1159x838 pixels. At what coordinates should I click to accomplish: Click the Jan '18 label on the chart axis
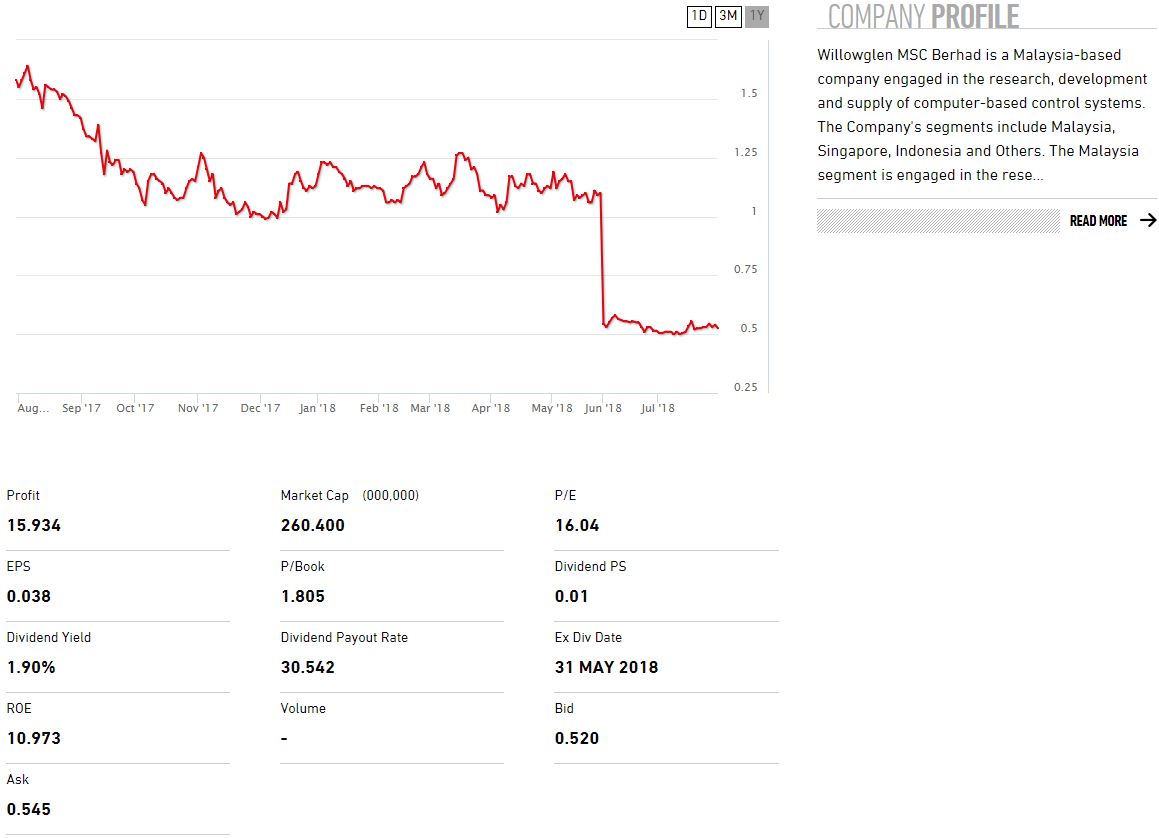317,408
